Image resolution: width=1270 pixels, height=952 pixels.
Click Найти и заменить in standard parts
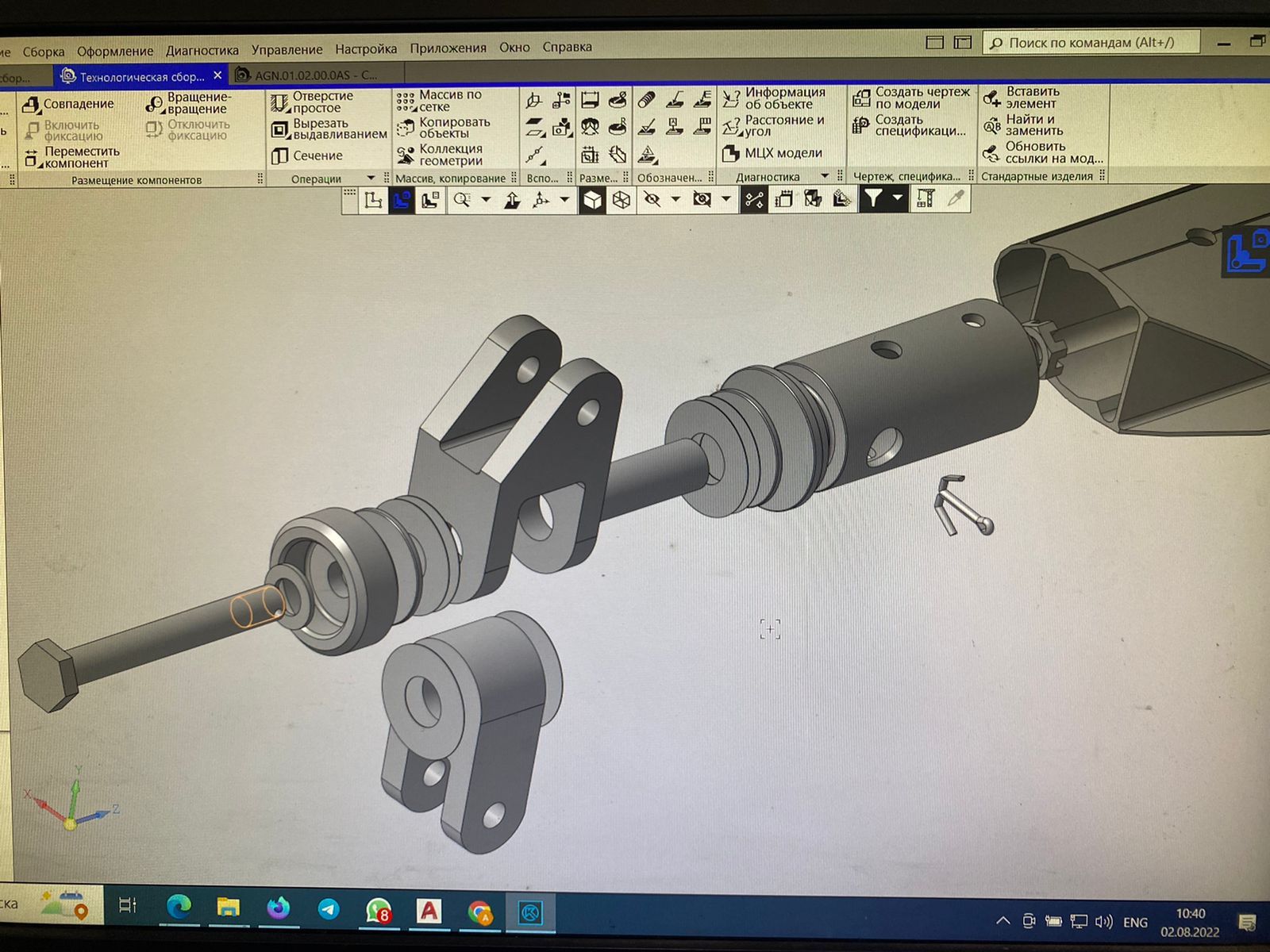1024,125
